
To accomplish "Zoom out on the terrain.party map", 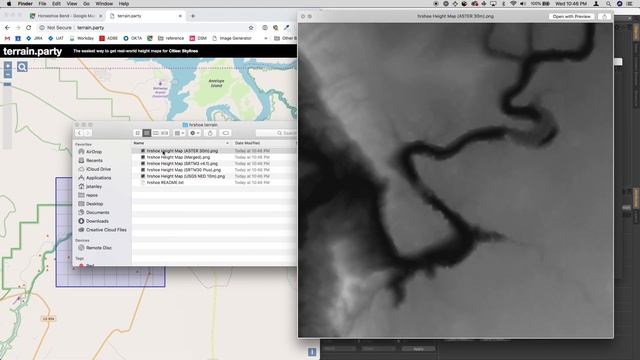I will (x=8, y=74).
